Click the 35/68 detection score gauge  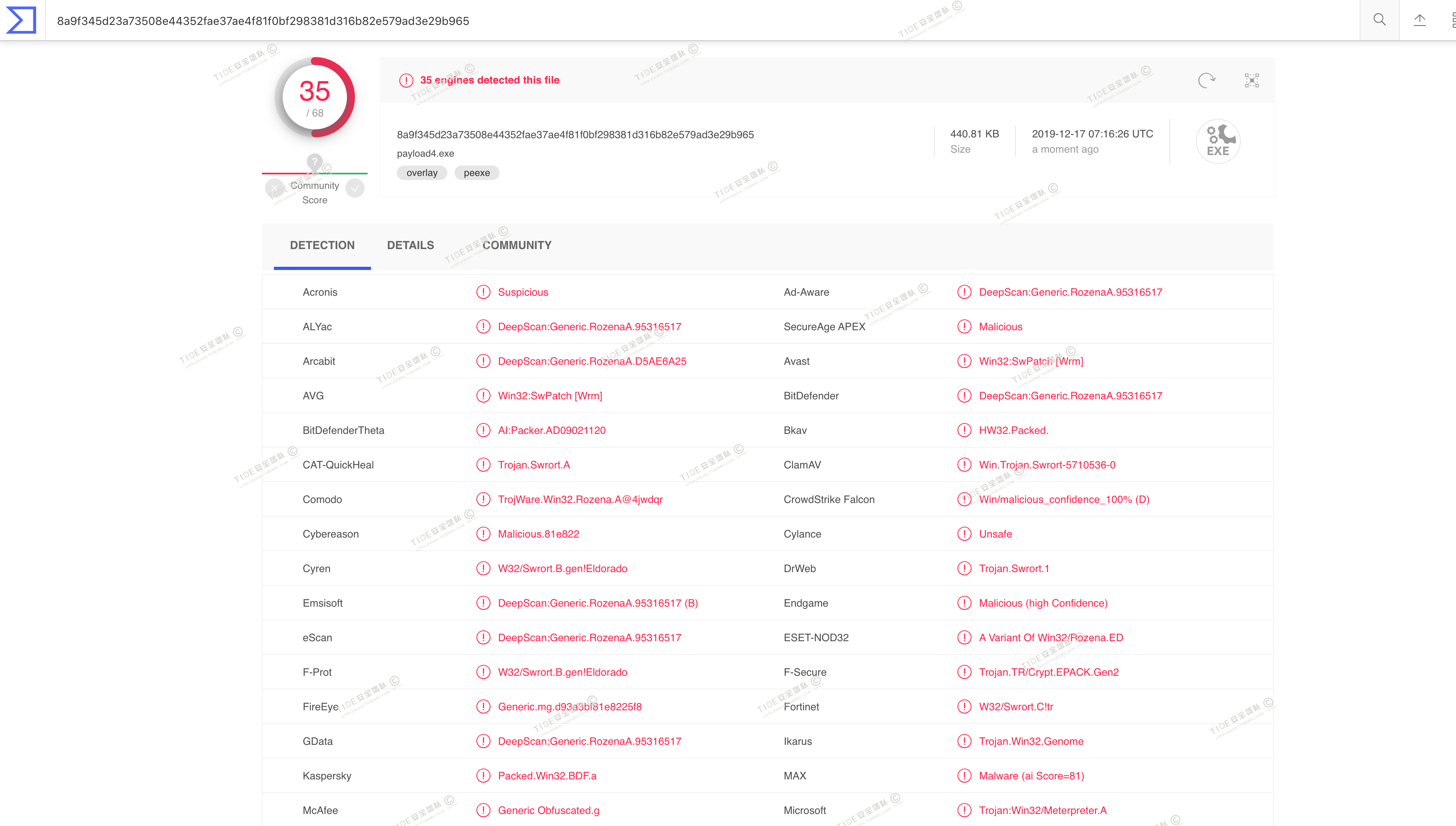pyautogui.click(x=315, y=98)
